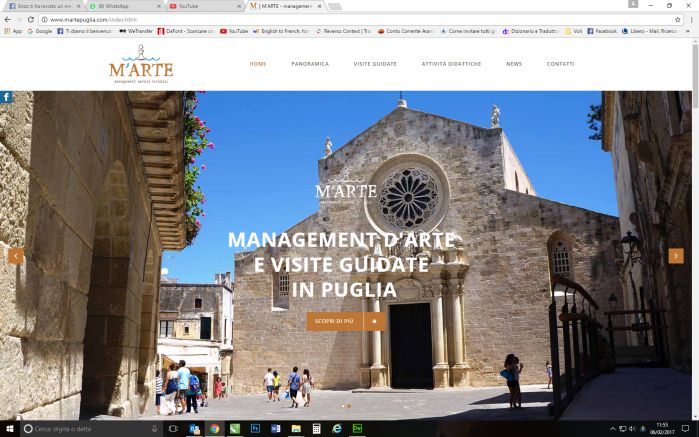This screenshot has width=699, height=437.
Task: Open the VISITE GUIDATE menu item
Action: pyautogui.click(x=375, y=64)
